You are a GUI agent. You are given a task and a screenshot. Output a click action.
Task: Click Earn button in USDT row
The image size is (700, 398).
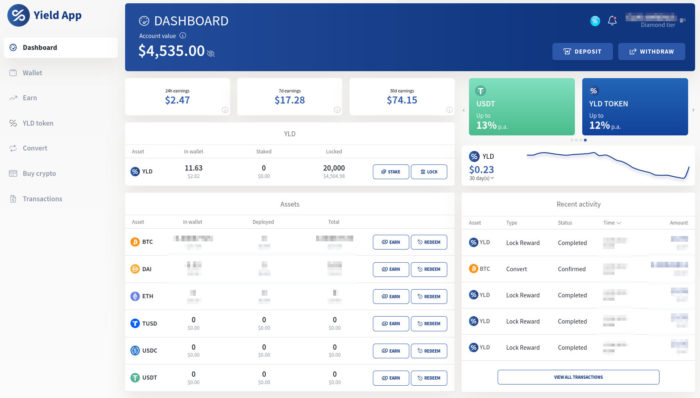pyautogui.click(x=391, y=378)
